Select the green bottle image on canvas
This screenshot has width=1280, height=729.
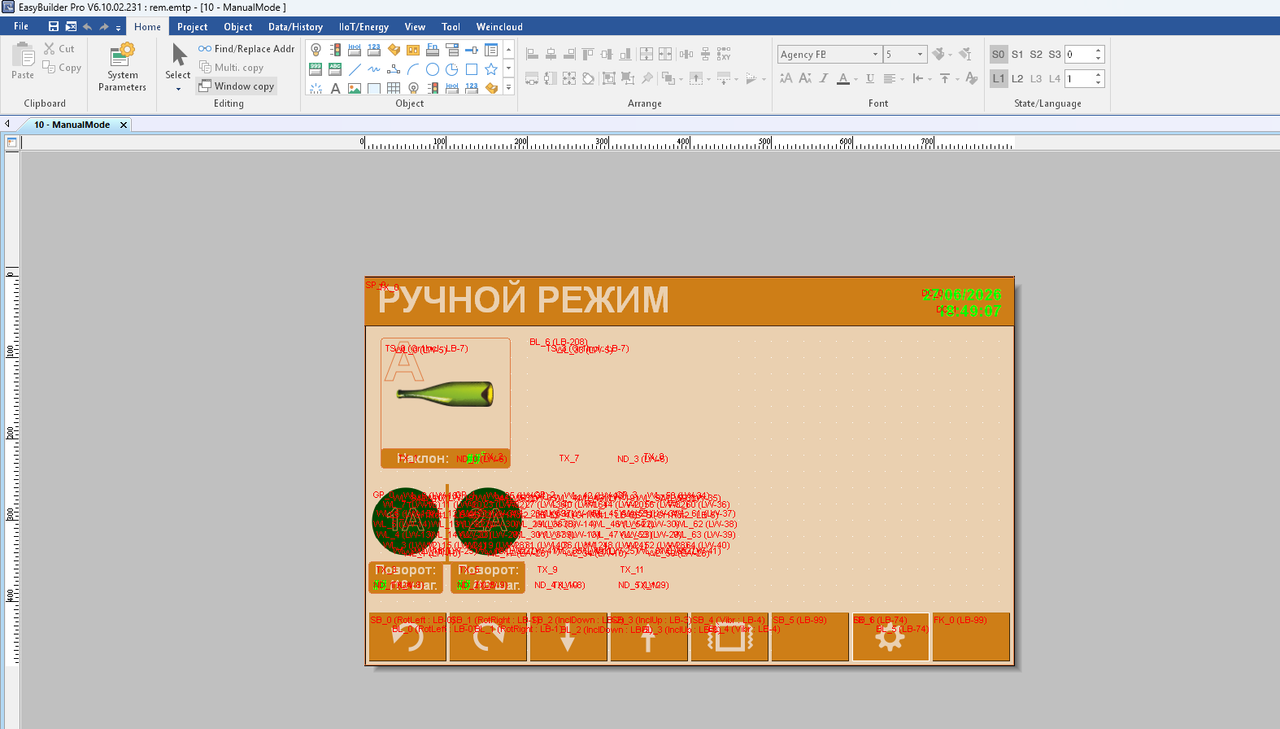point(445,393)
